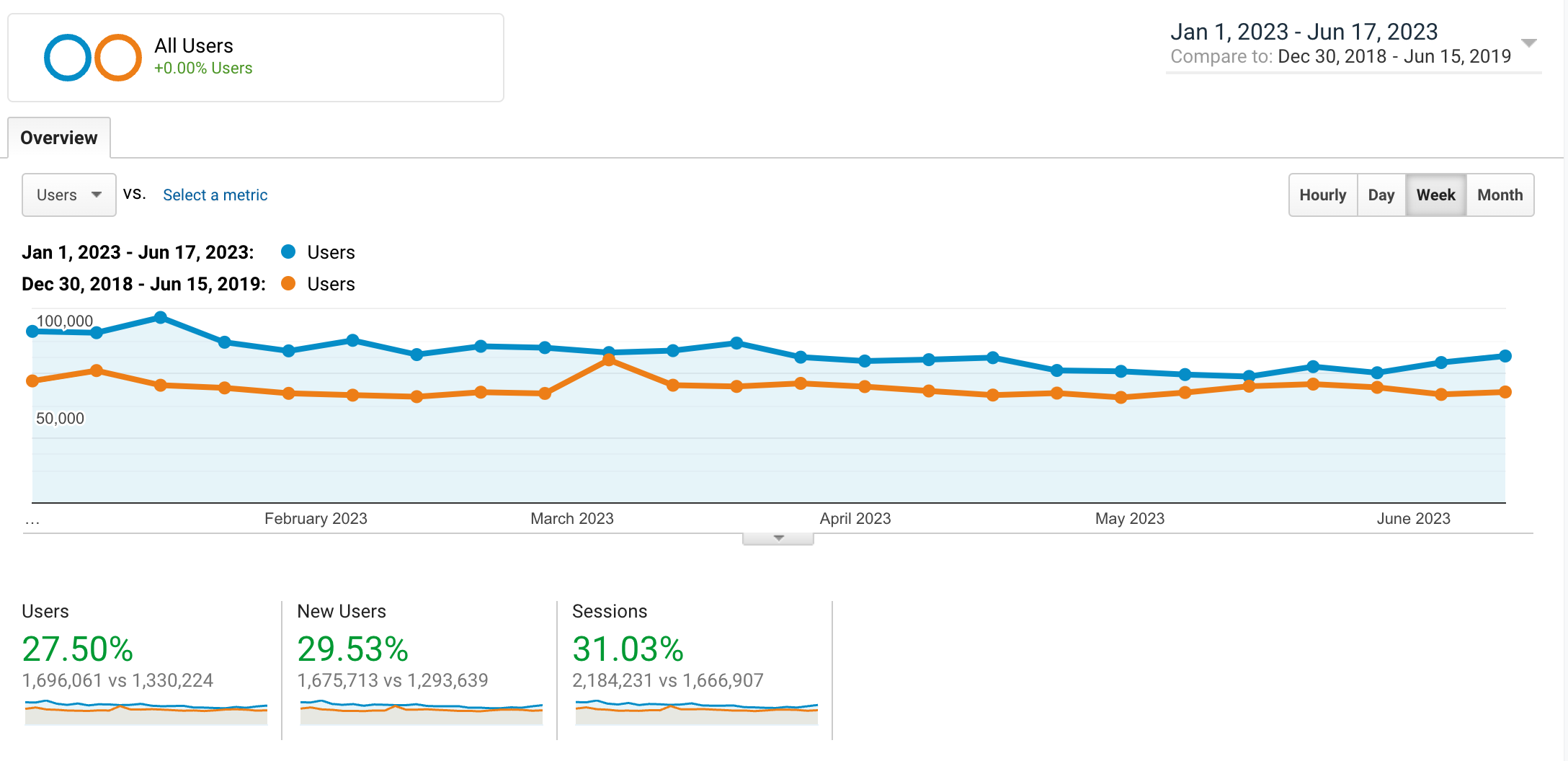
Task: Click the blue segment circle icon
Action: coord(67,58)
